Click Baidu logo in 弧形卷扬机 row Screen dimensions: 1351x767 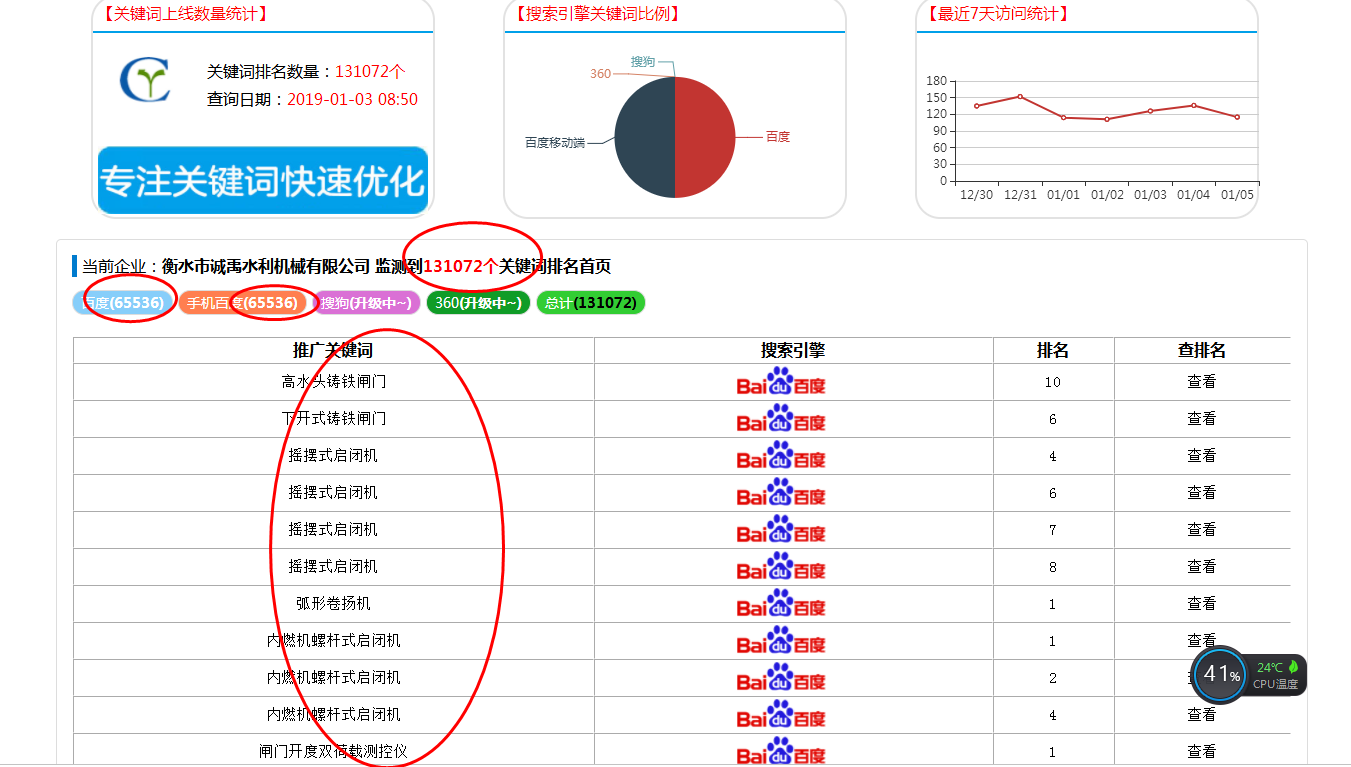781,604
